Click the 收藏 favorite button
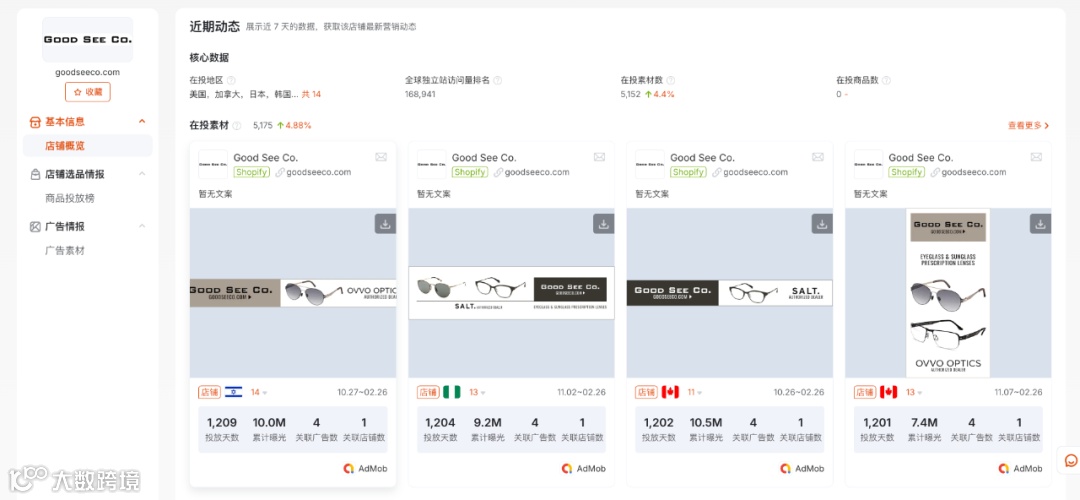 click(x=87, y=92)
